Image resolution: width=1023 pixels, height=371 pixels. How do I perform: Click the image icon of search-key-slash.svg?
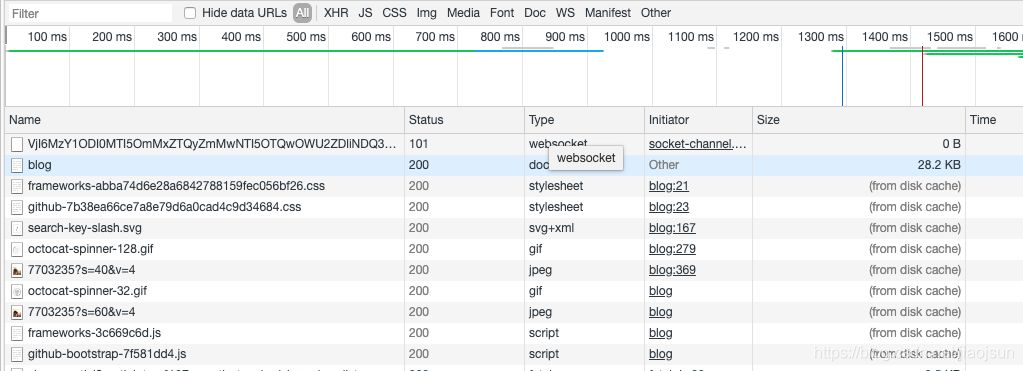point(17,228)
